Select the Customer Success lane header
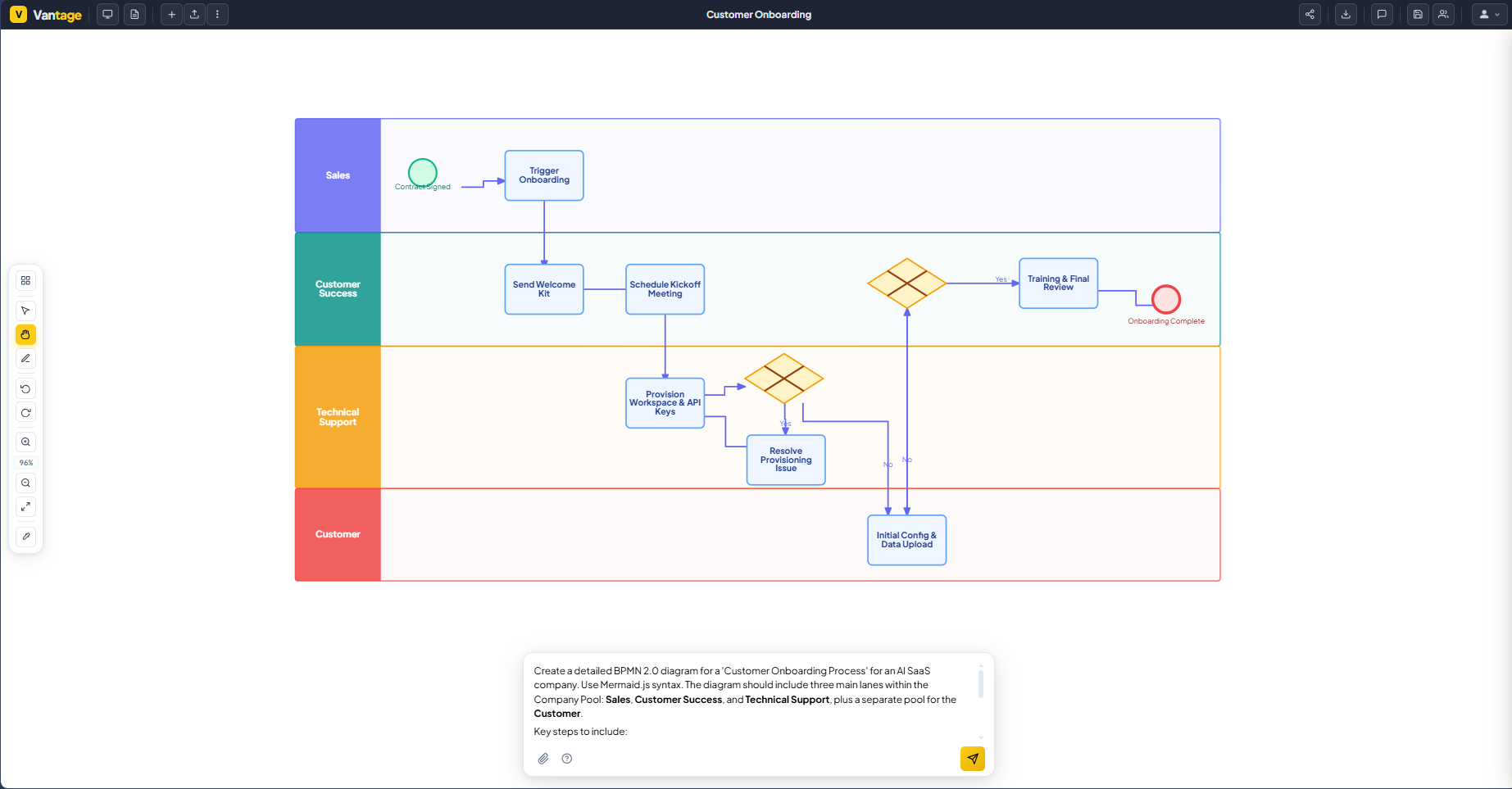This screenshot has height=789, width=1512. tap(338, 289)
